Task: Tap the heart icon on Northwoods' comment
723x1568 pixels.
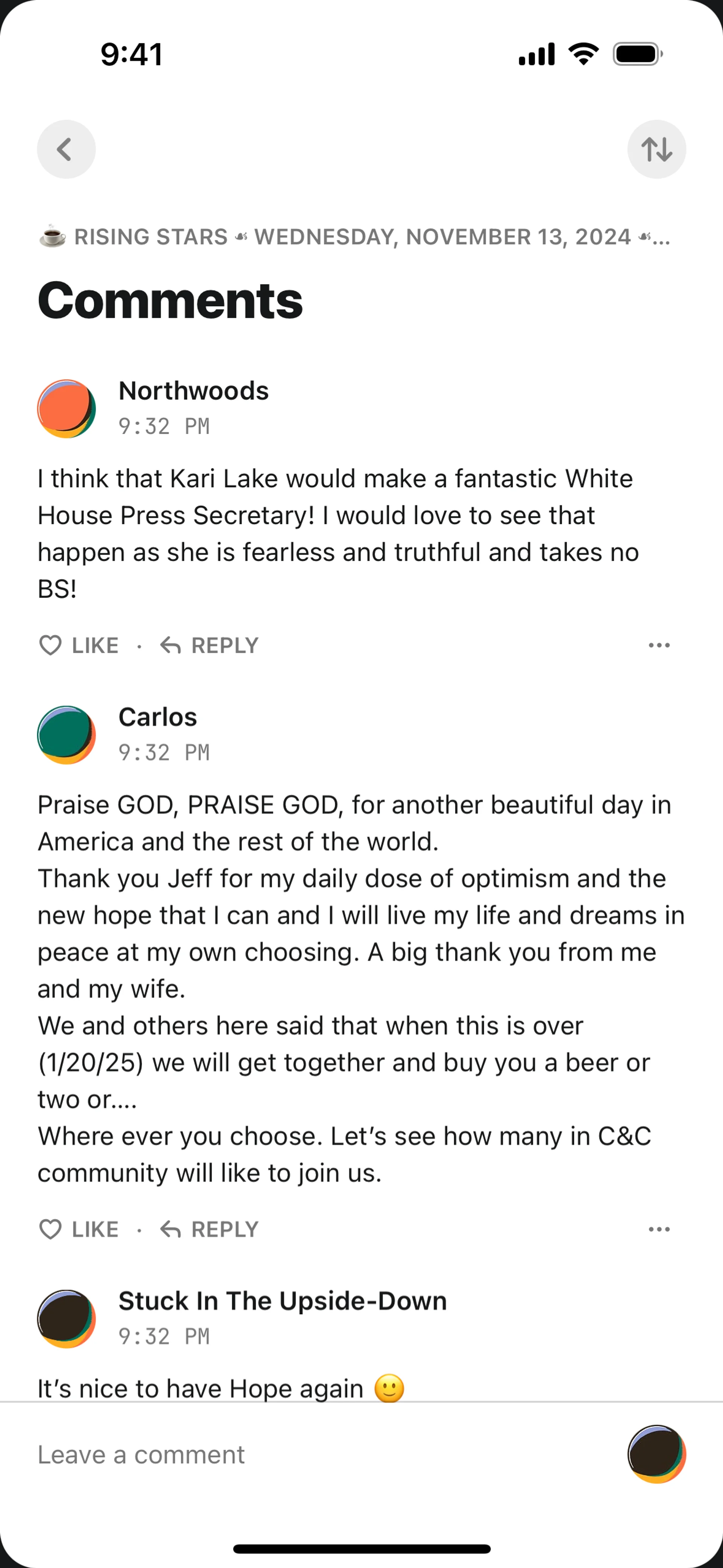Action: coord(50,645)
